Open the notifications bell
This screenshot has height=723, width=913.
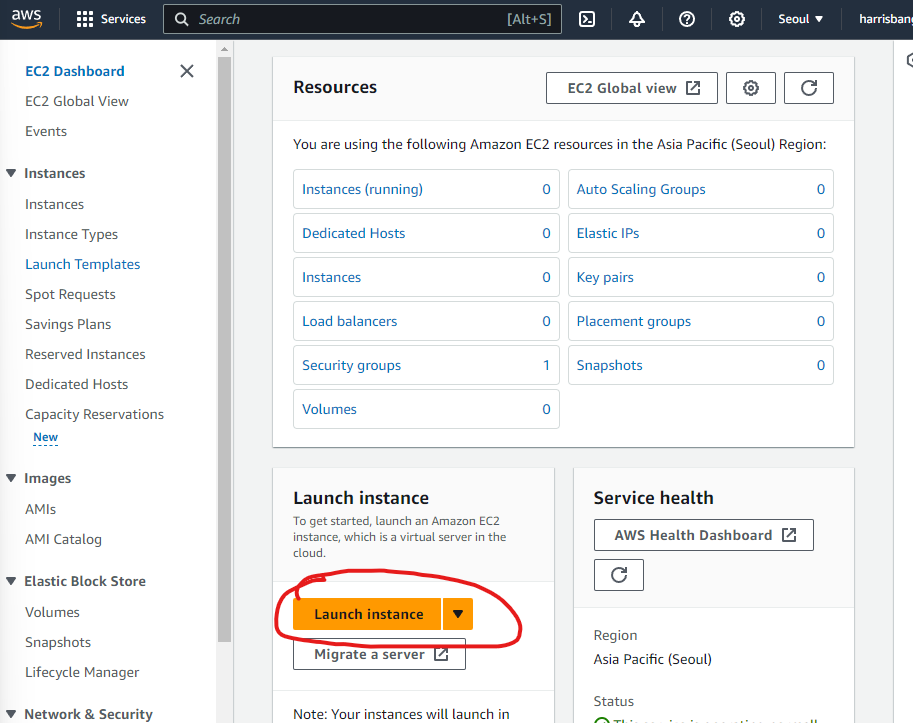point(636,19)
